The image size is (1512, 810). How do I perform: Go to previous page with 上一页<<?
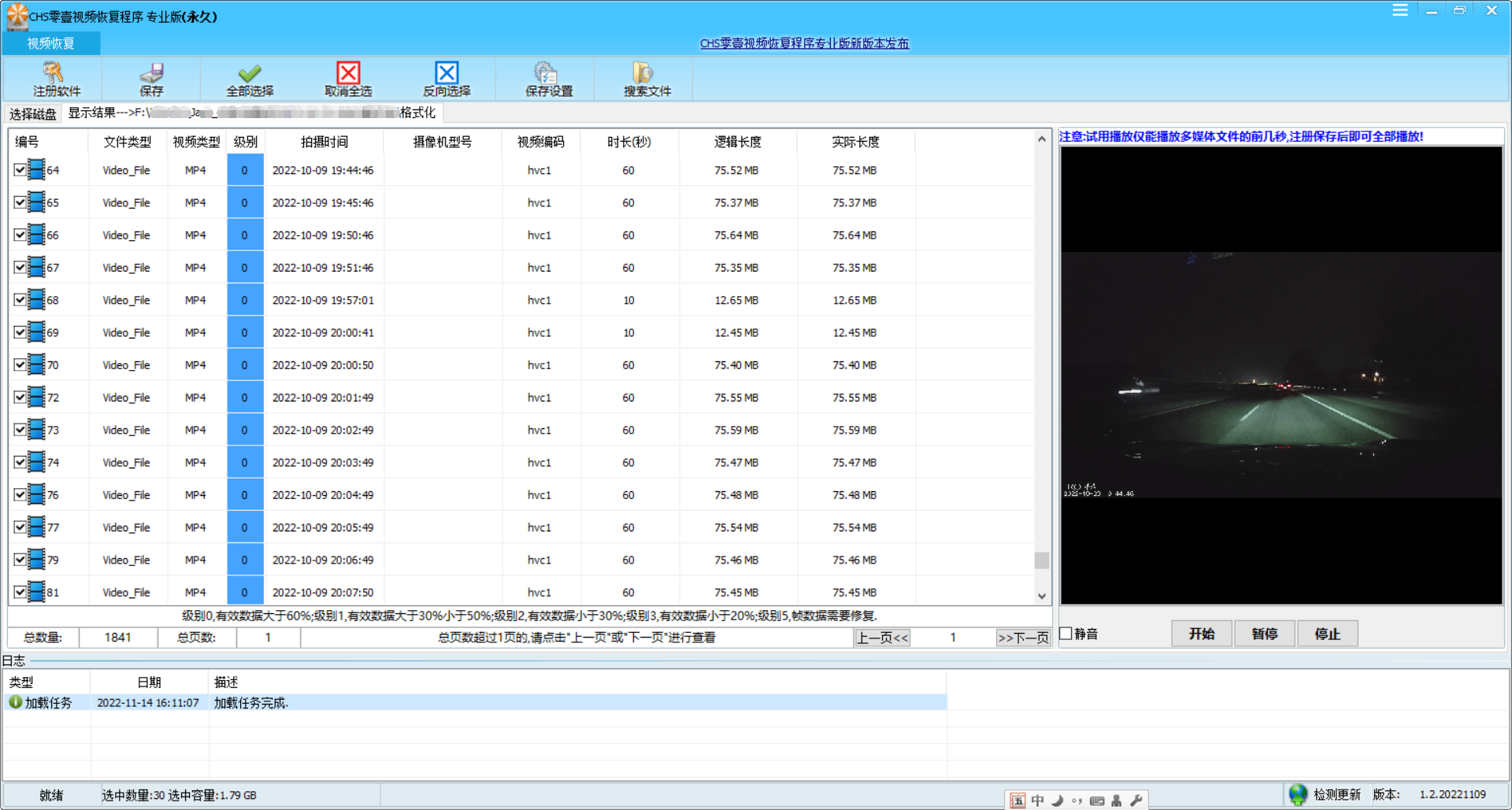coord(882,638)
